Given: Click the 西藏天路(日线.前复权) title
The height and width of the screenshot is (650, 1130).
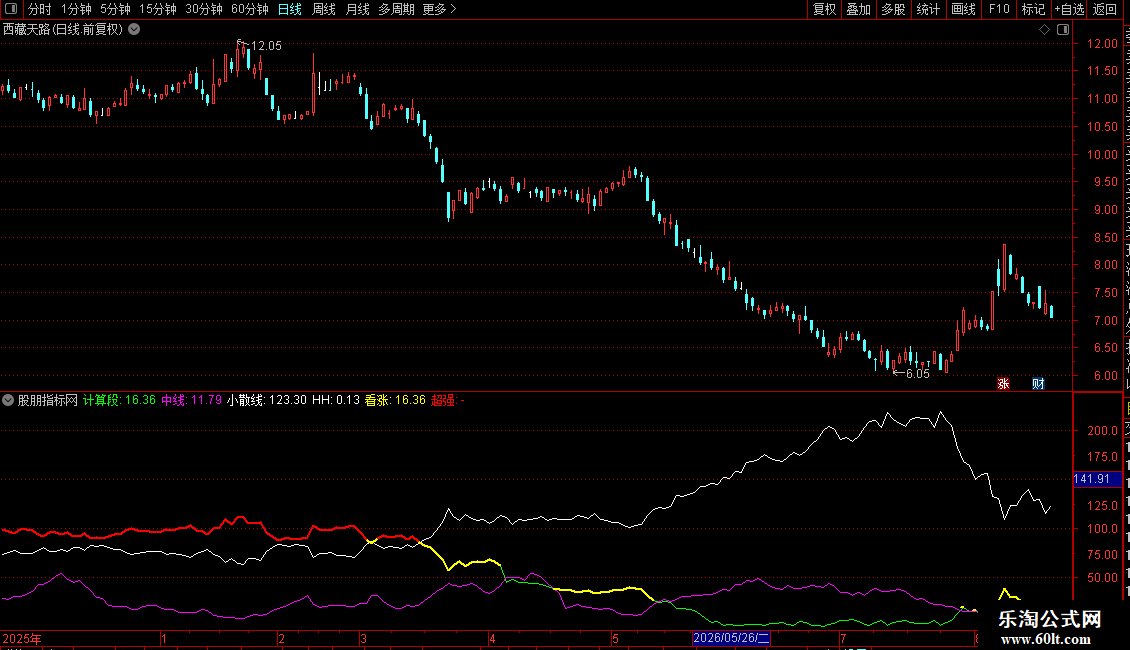Looking at the screenshot, I should 63,30.
